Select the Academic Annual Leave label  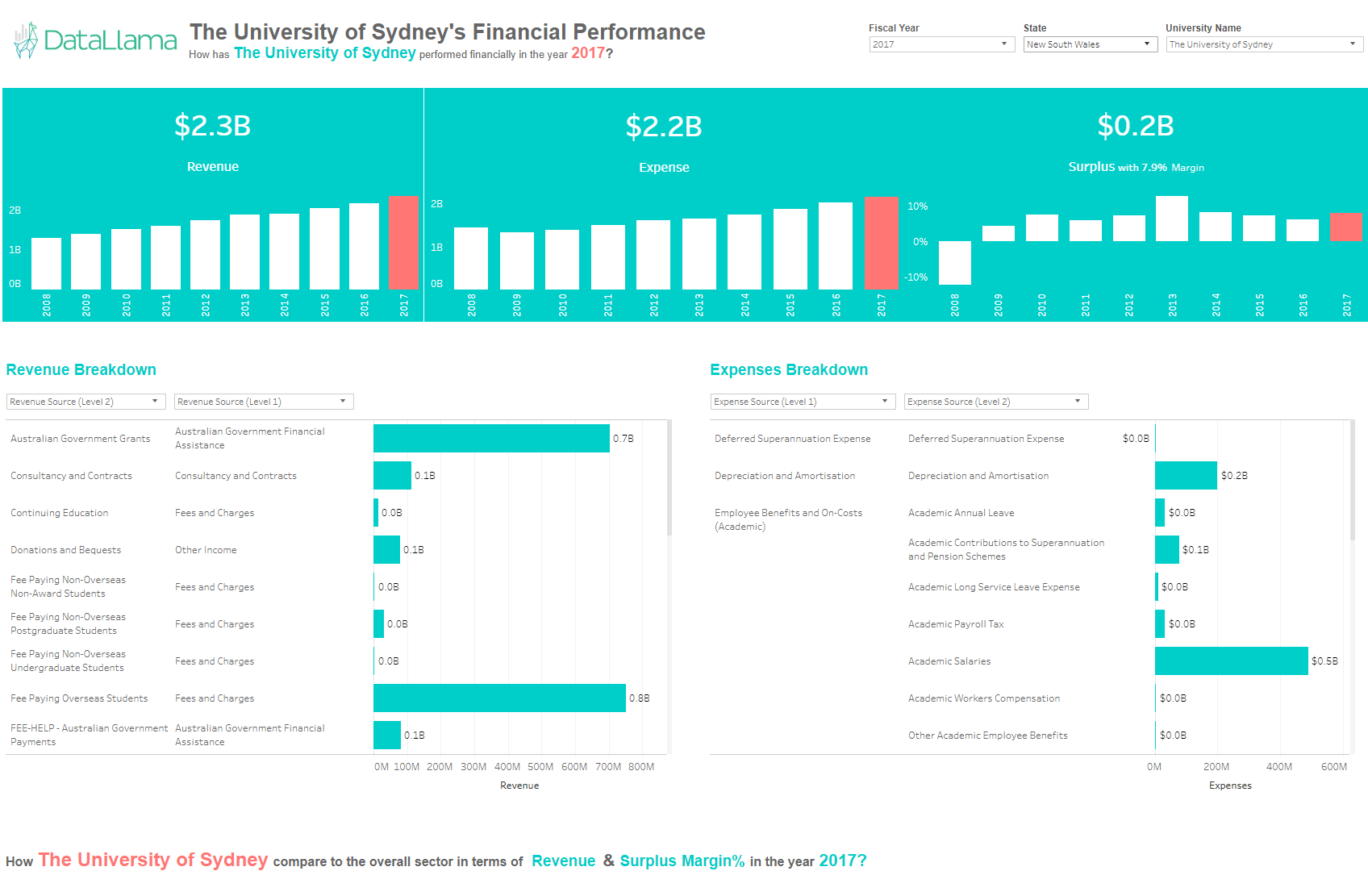[961, 513]
